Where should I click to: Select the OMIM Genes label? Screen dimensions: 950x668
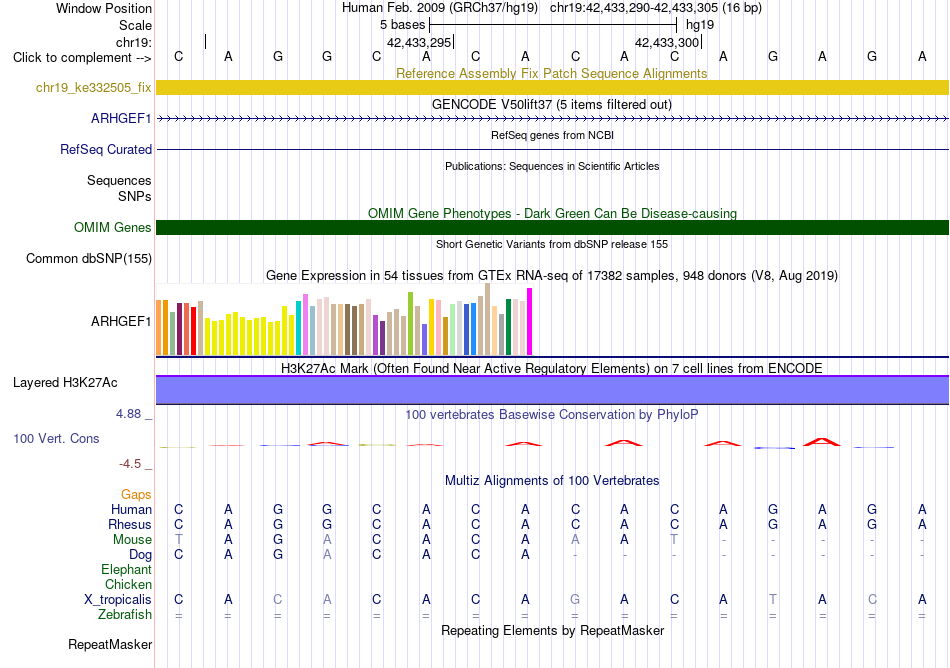tap(113, 227)
